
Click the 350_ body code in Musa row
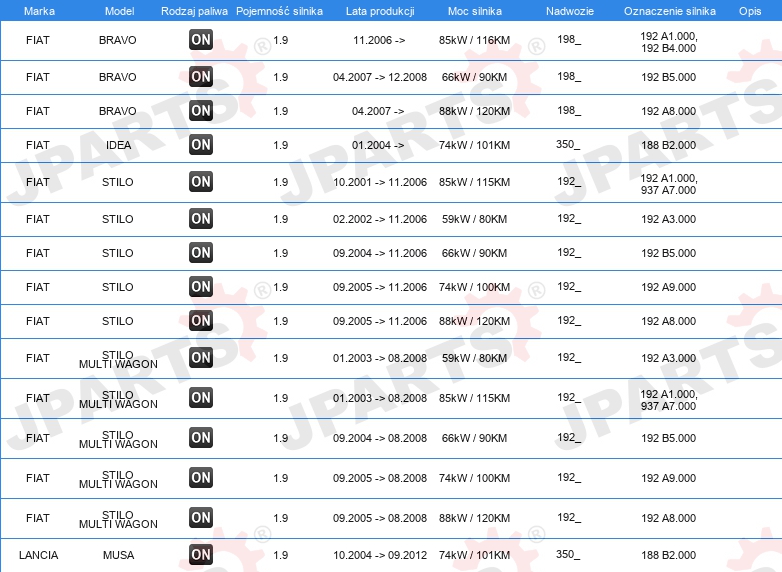[x=568, y=555]
